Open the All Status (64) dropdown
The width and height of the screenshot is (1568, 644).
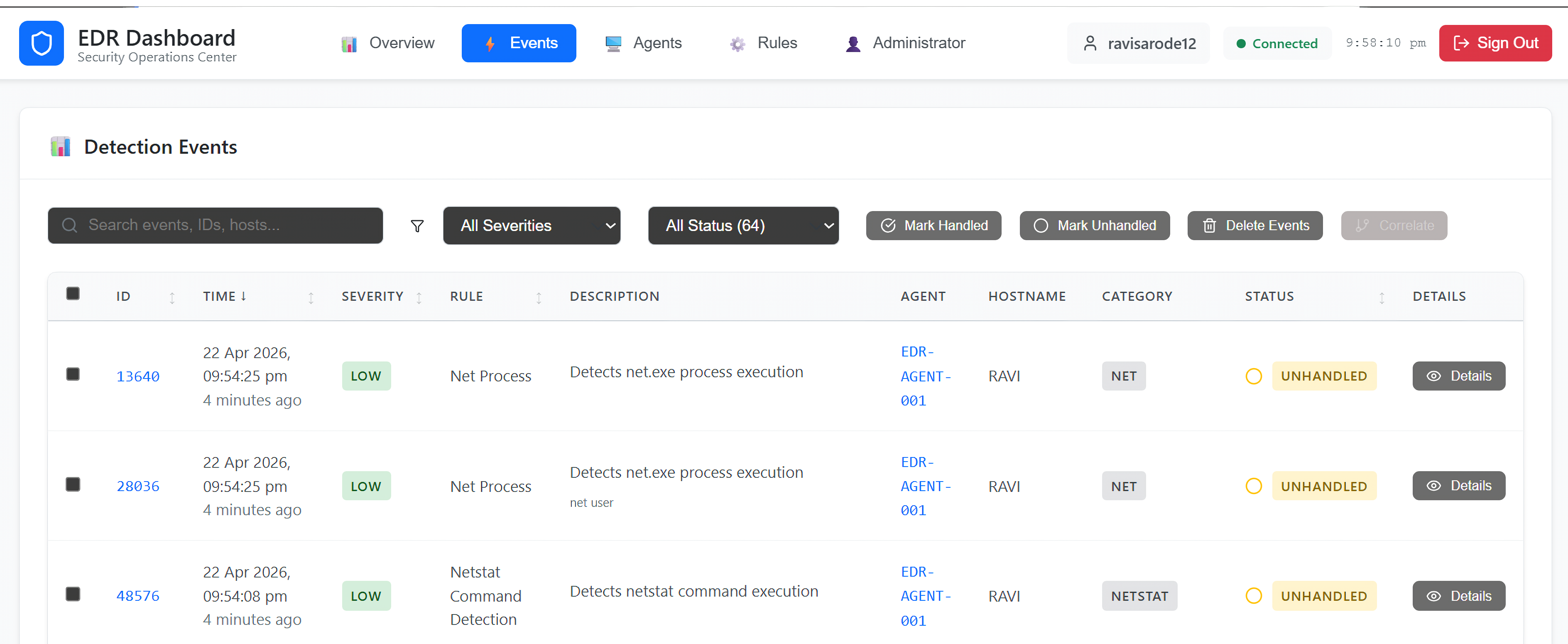743,226
